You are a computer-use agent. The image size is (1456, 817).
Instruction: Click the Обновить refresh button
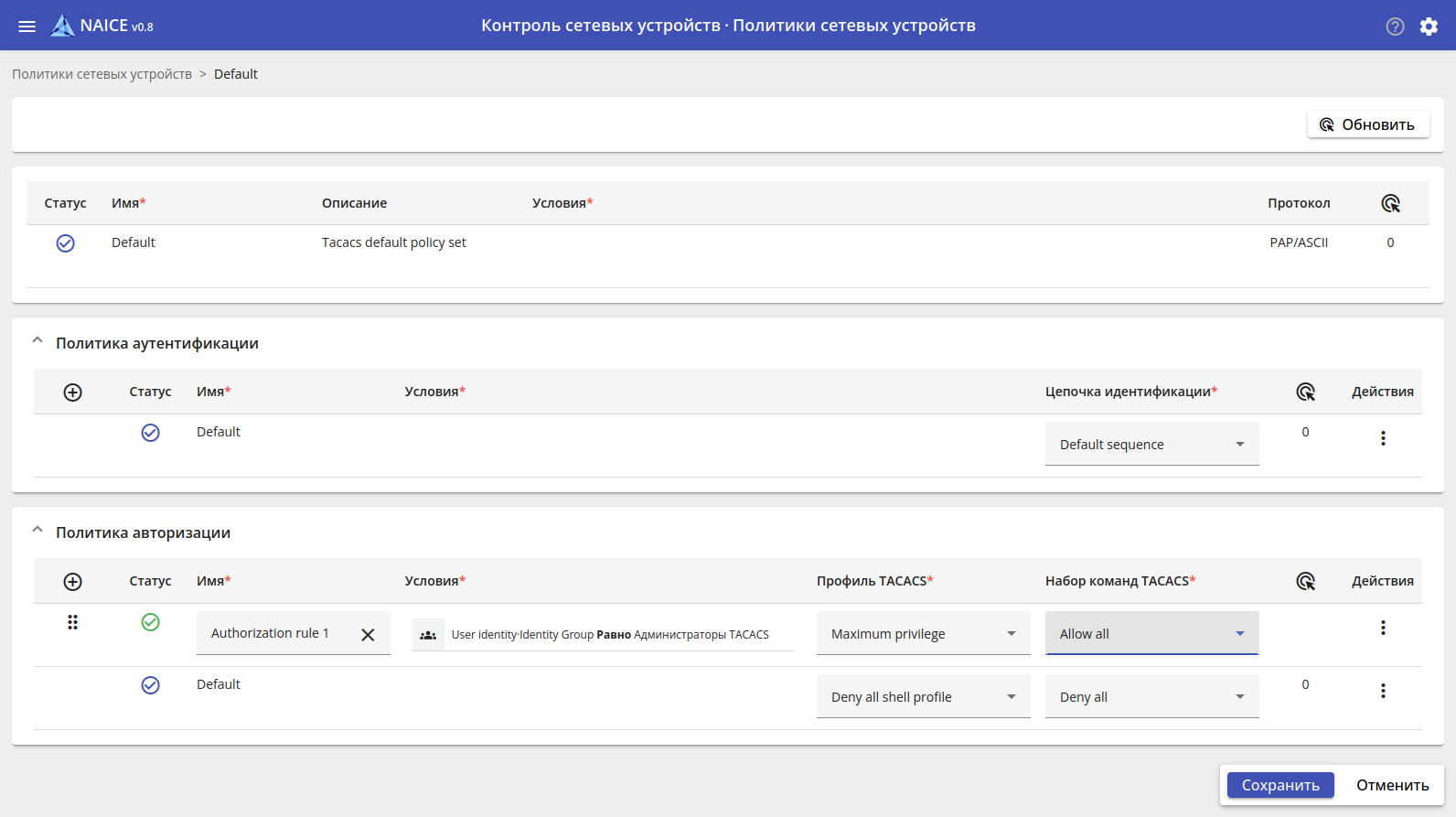point(1368,124)
